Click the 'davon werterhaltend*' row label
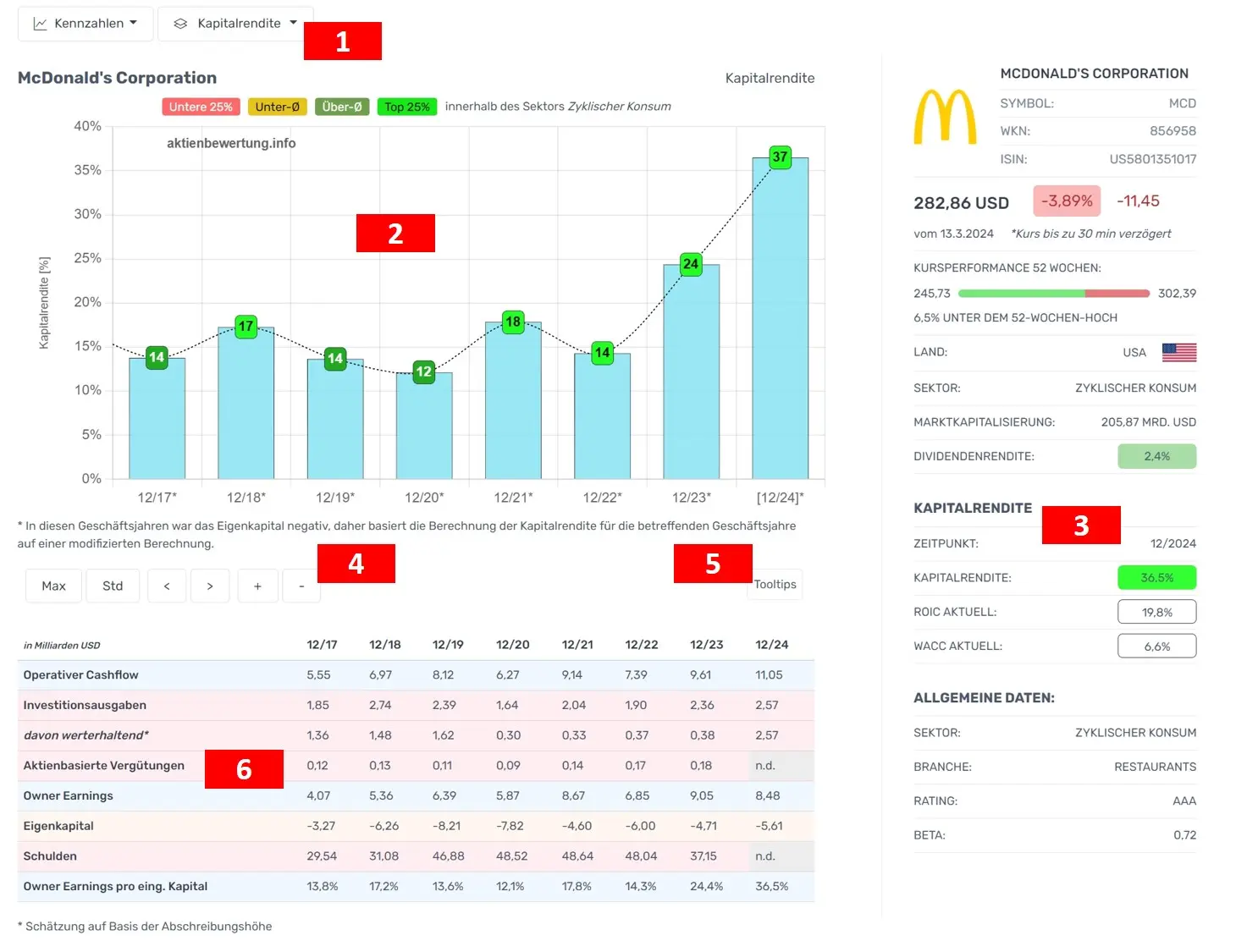This screenshot has height=952, width=1236. (86, 735)
